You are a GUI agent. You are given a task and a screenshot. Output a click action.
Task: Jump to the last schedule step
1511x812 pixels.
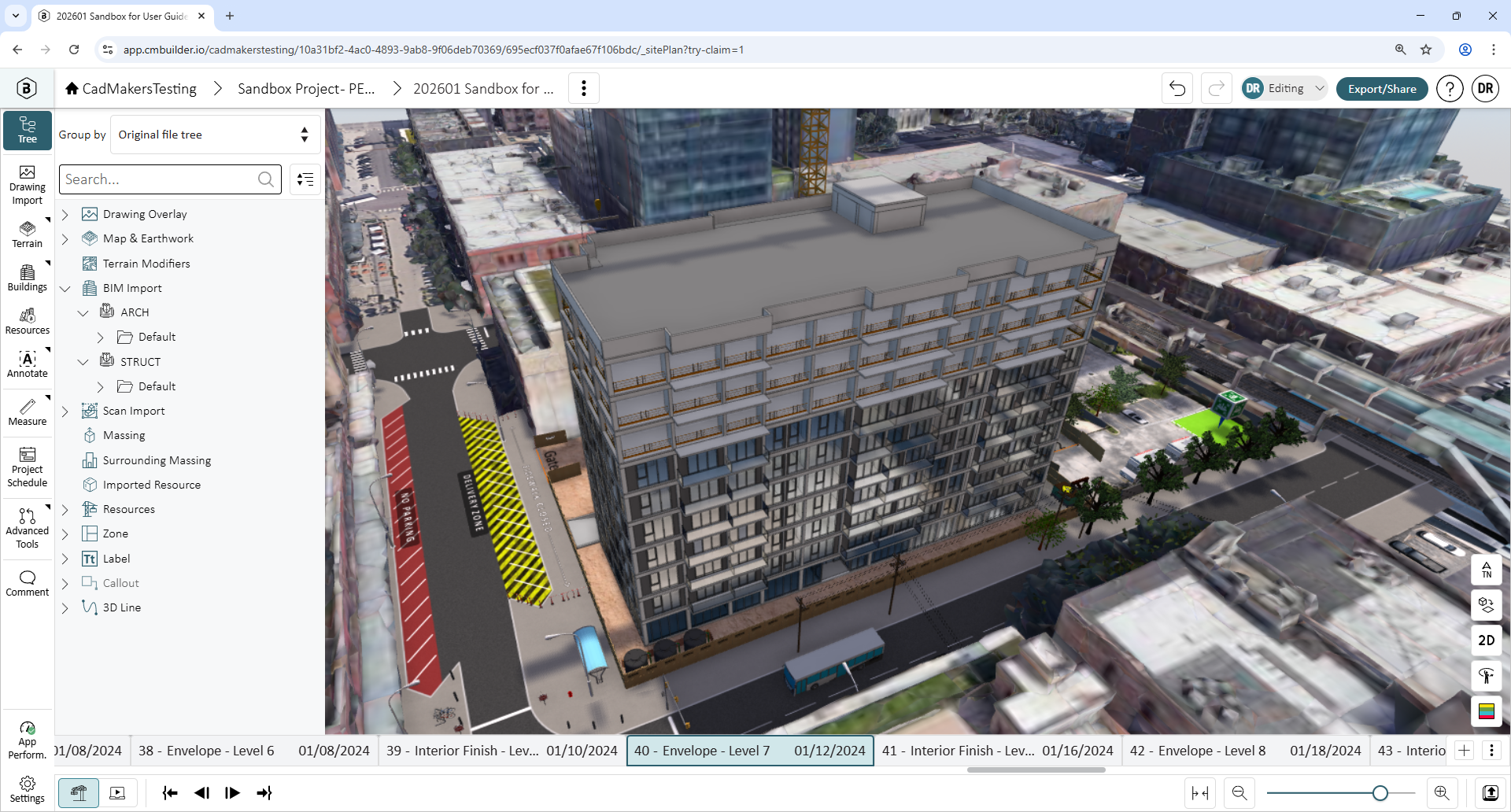point(264,793)
